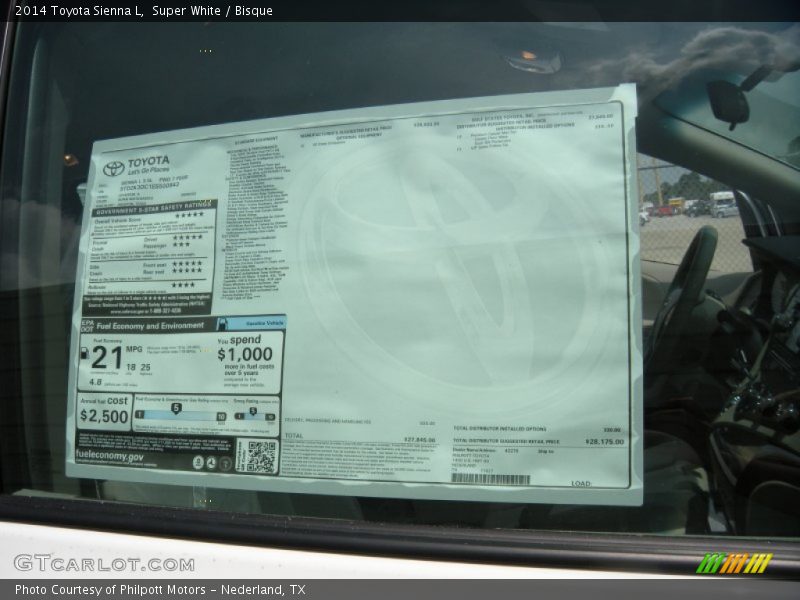Select the fuel pump icon beside 21 MPG
This screenshot has height=600, width=800.
(85, 352)
